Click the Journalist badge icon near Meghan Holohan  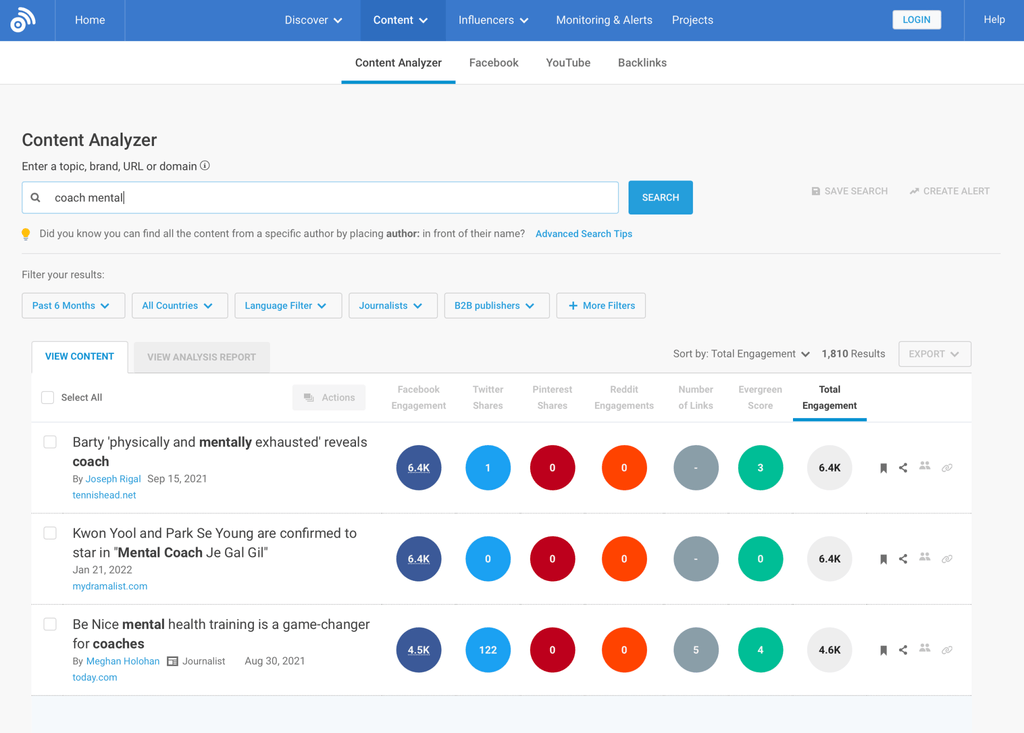(172, 661)
